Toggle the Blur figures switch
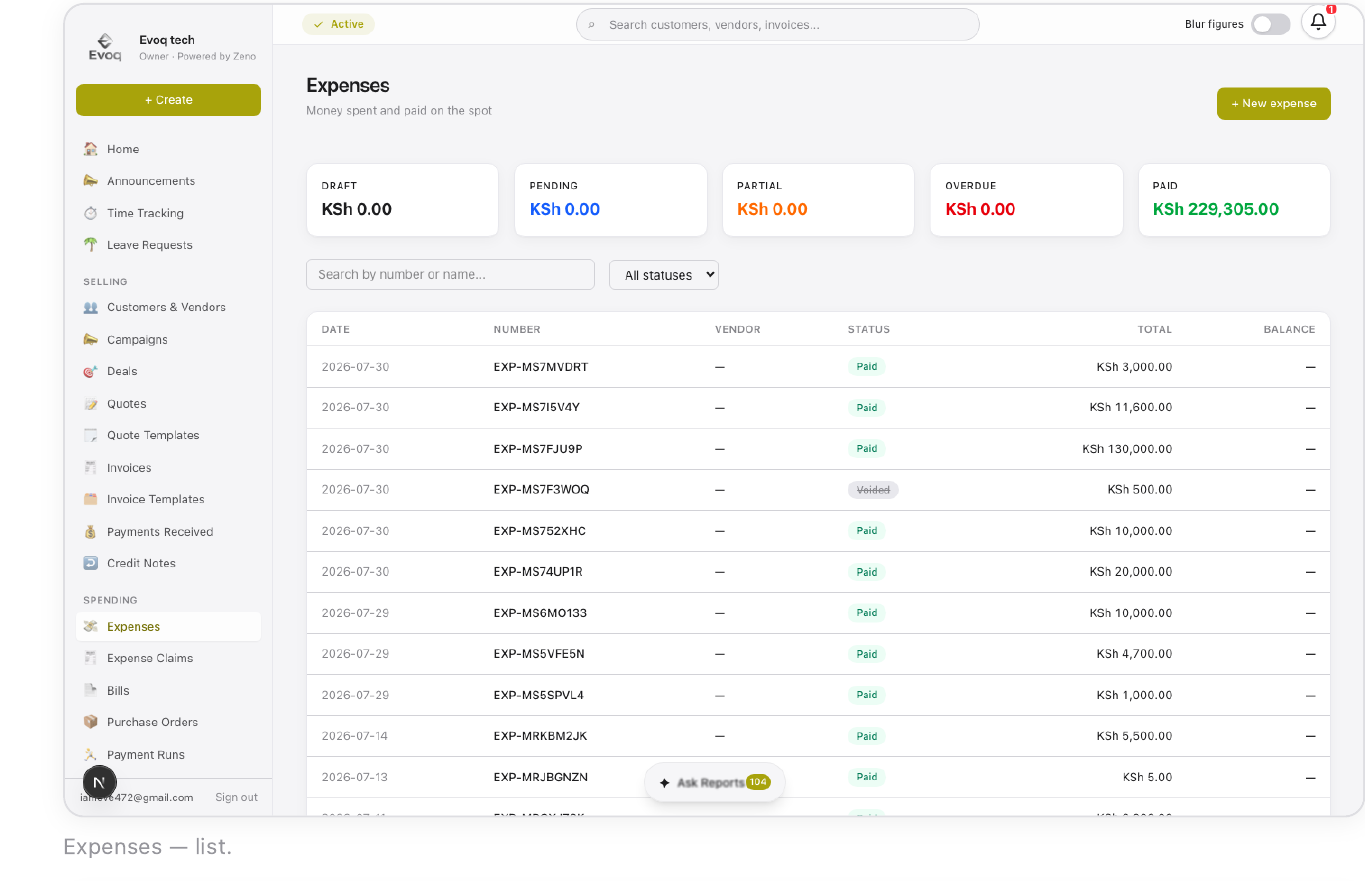The height and width of the screenshot is (881, 1365). [x=1271, y=24]
